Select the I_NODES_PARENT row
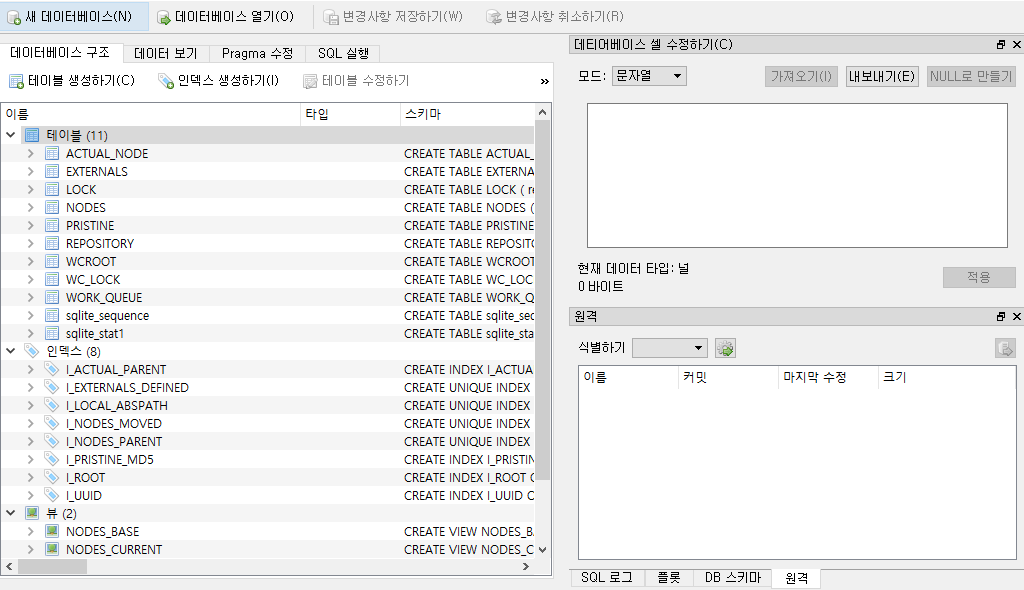This screenshot has height=590, width=1024. tap(268, 441)
